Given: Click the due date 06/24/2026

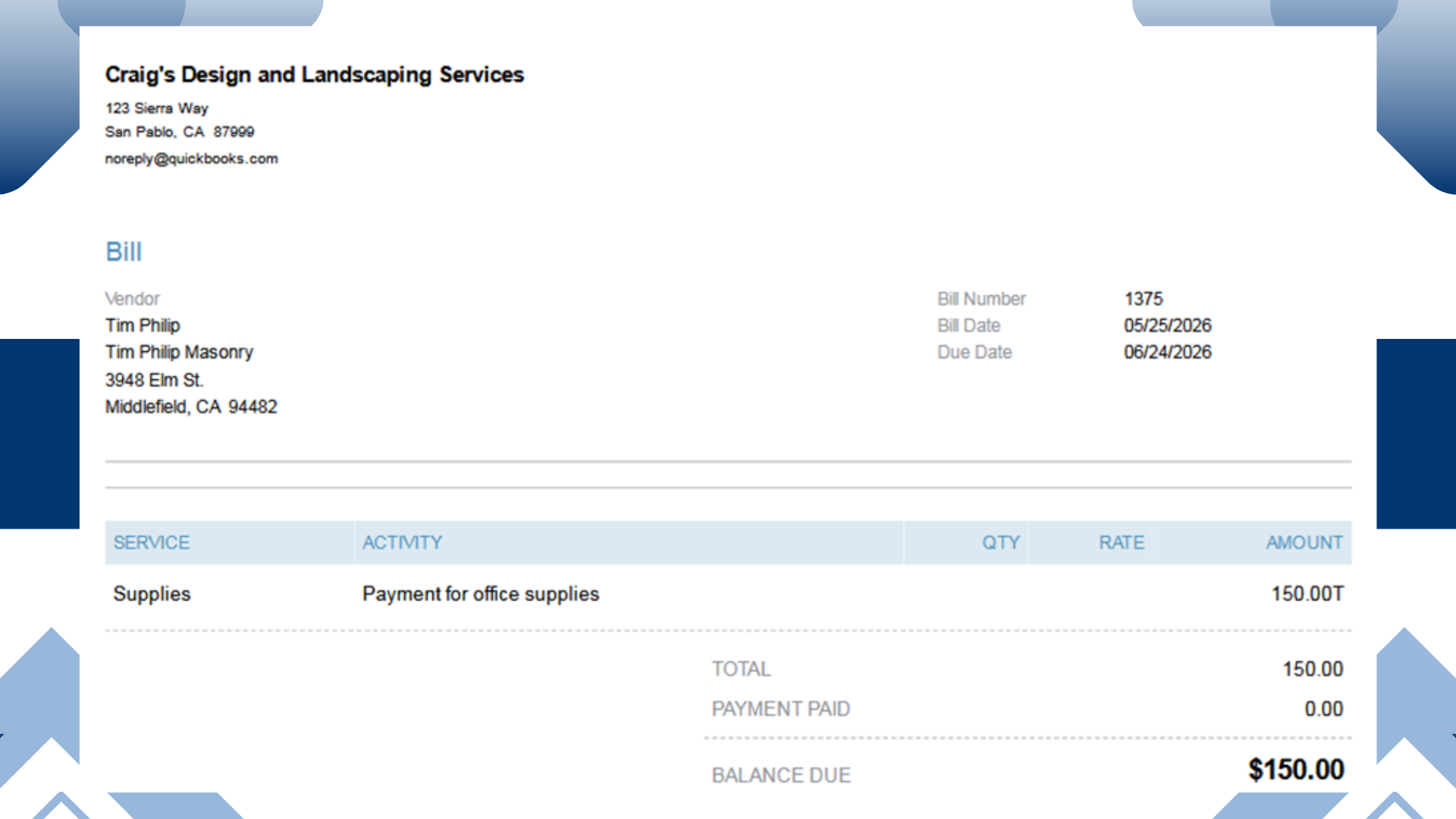Looking at the screenshot, I should pyautogui.click(x=1168, y=352).
